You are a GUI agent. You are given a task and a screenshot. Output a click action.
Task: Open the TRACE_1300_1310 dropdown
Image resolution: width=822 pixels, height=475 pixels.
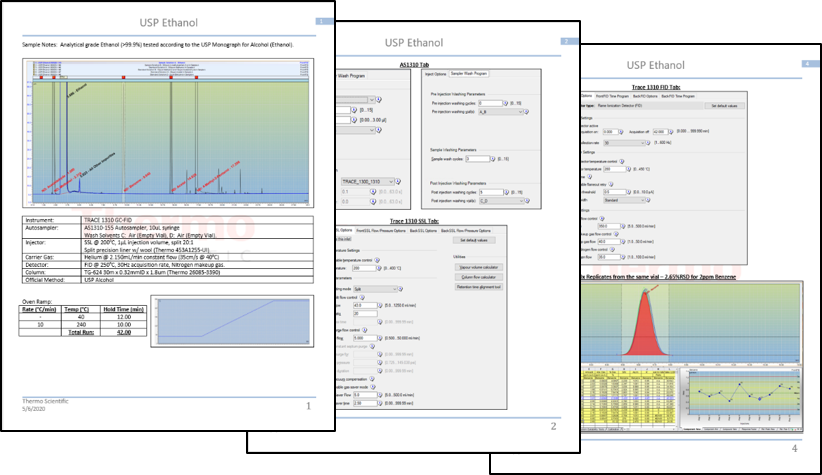tap(367, 181)
